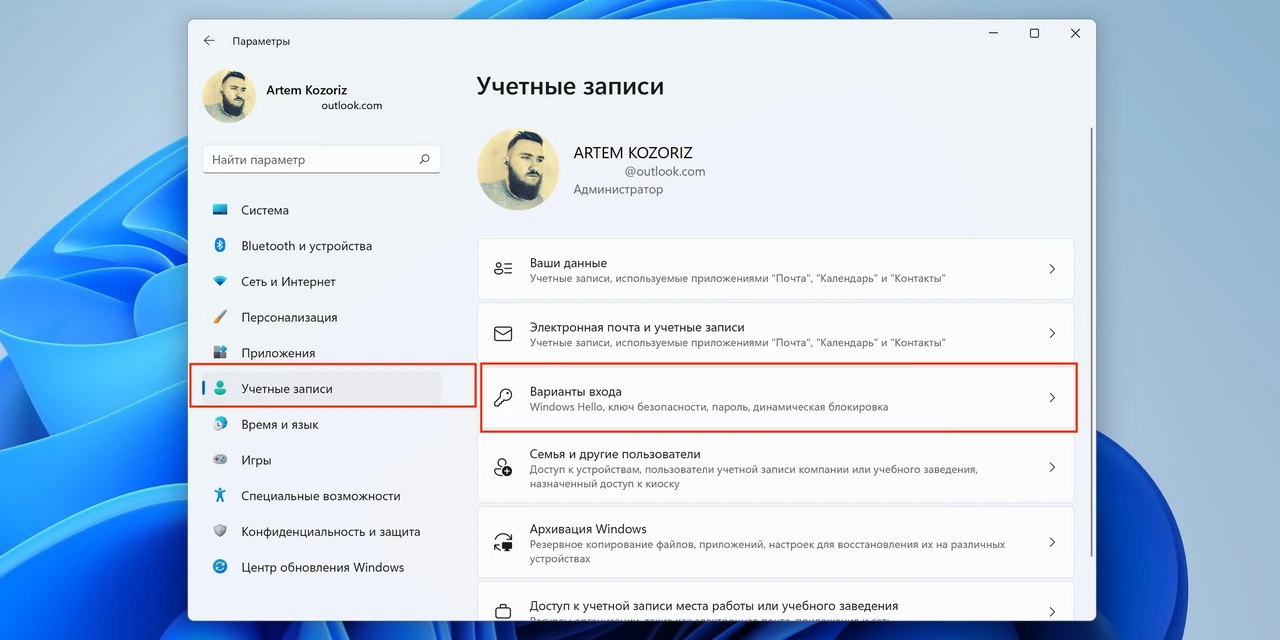Click the Система monitor icon
The width and height of the screenshot is (1280, 640).
pos(220,210)
